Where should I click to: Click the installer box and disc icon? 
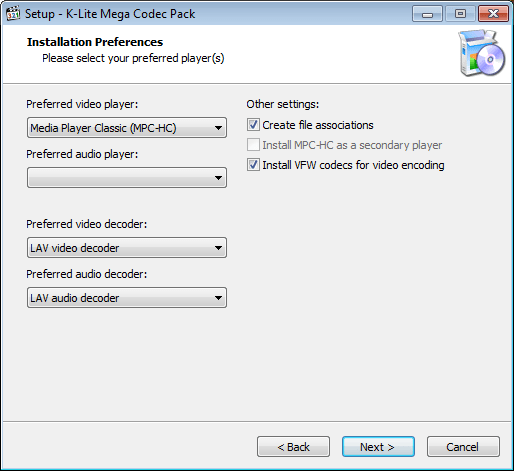[481, 53]
